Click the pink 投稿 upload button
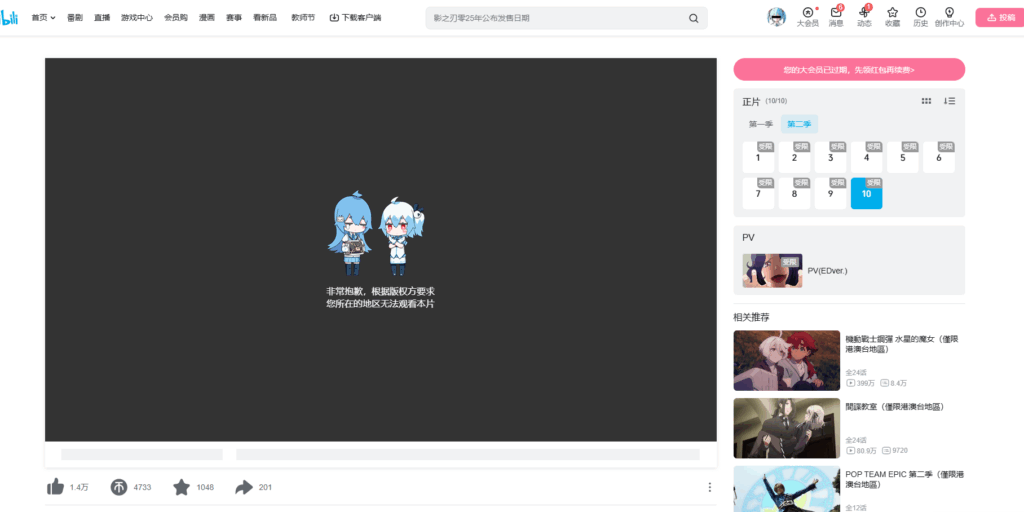 [1000, 17]
